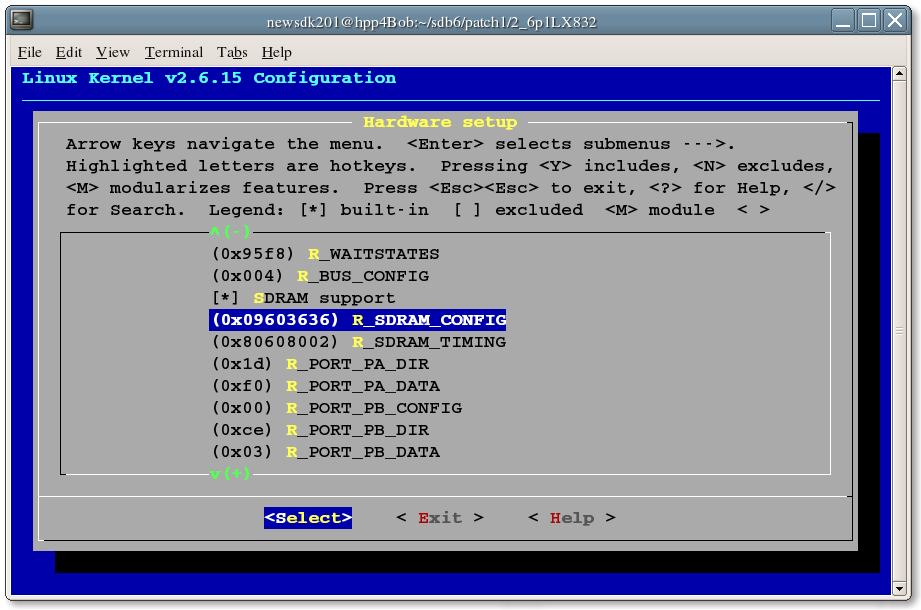The width and height of the screenshot is (921, 610).
Task: Click the scroll-up arrow of terminal scrollbar
Action: 899,73
